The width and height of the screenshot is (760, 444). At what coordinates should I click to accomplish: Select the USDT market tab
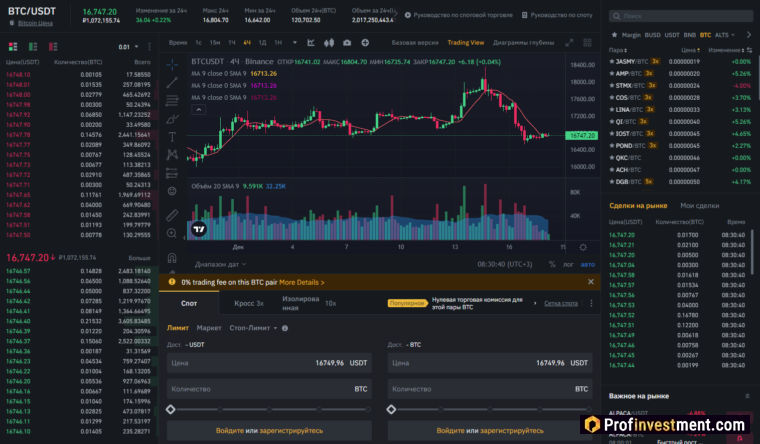pyautogui.click(x=672, y=35)
